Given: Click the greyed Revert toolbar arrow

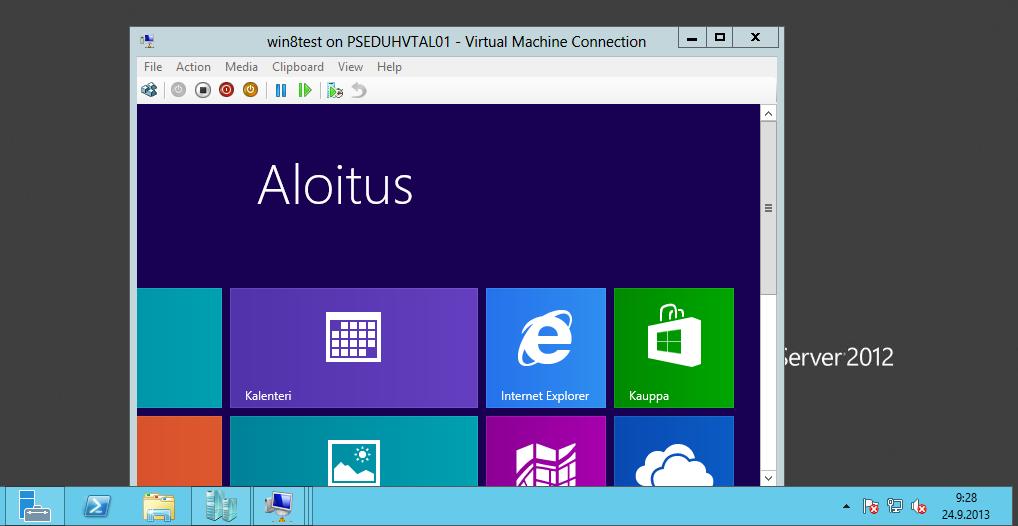Looking at the screenshot, I should tap(359, 90).
